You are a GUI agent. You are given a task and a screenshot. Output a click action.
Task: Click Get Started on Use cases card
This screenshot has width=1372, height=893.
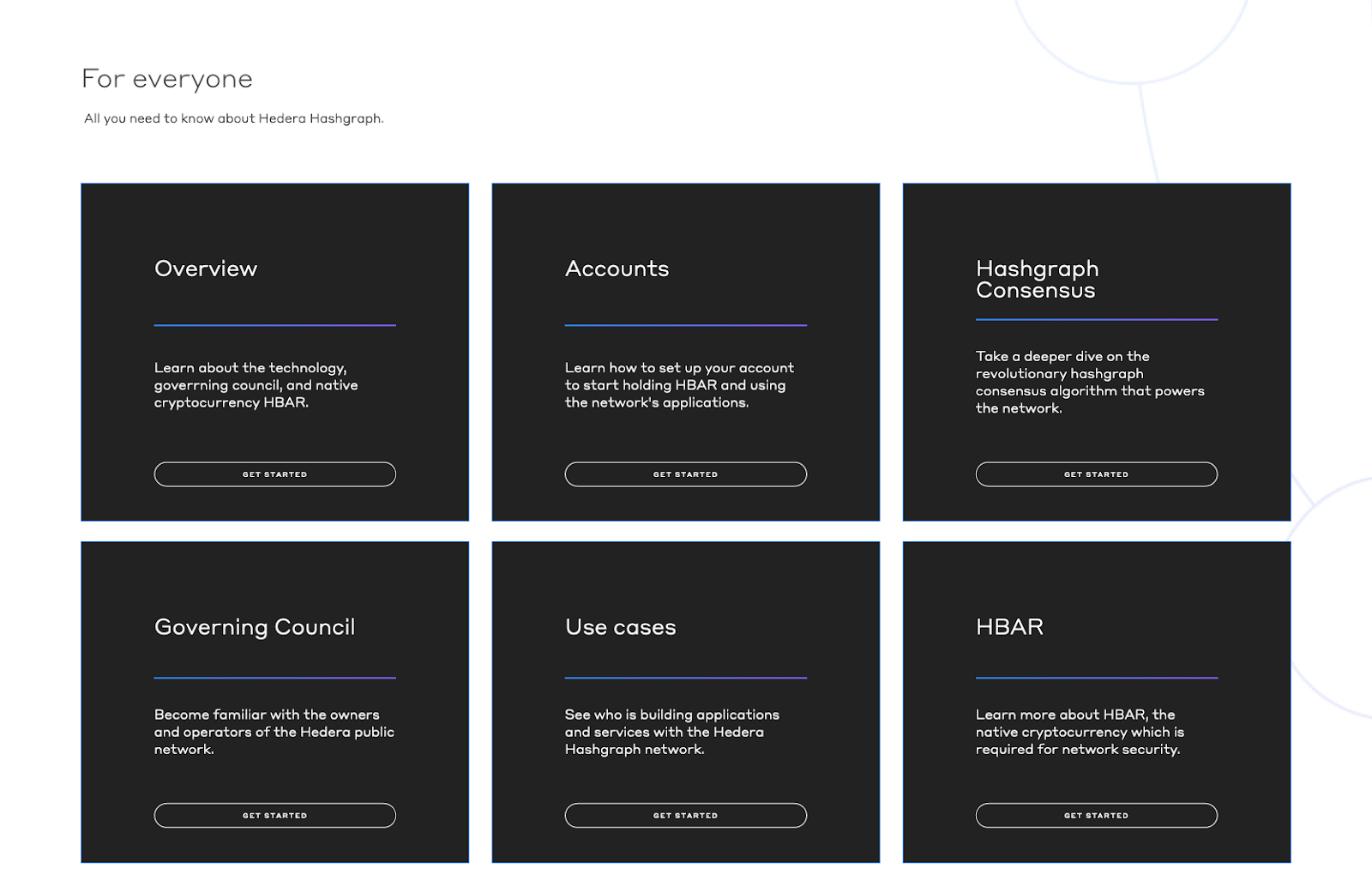[x=685, y=815]
